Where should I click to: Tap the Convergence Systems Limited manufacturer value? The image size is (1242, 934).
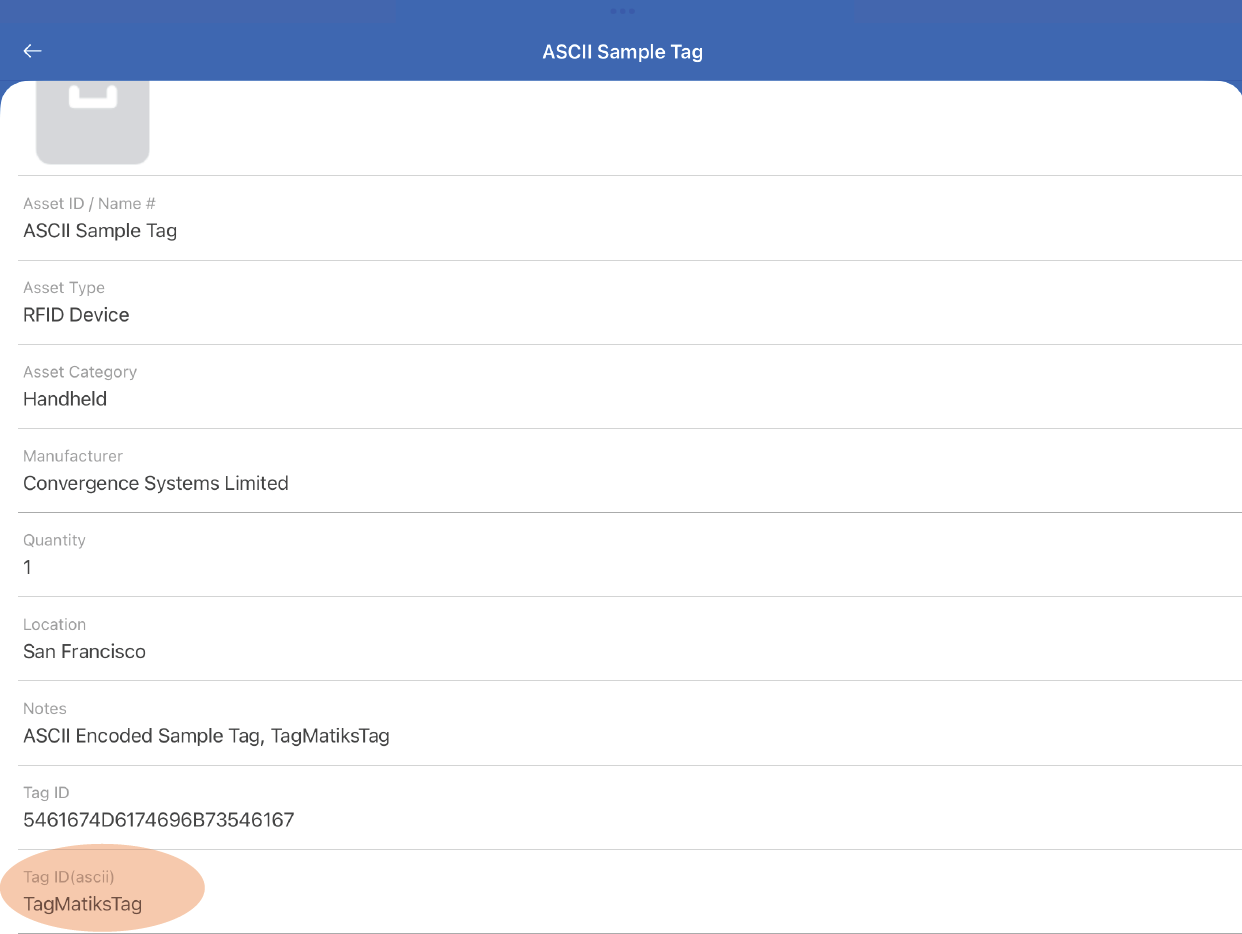pyautogui.click(x=156, y=483)
